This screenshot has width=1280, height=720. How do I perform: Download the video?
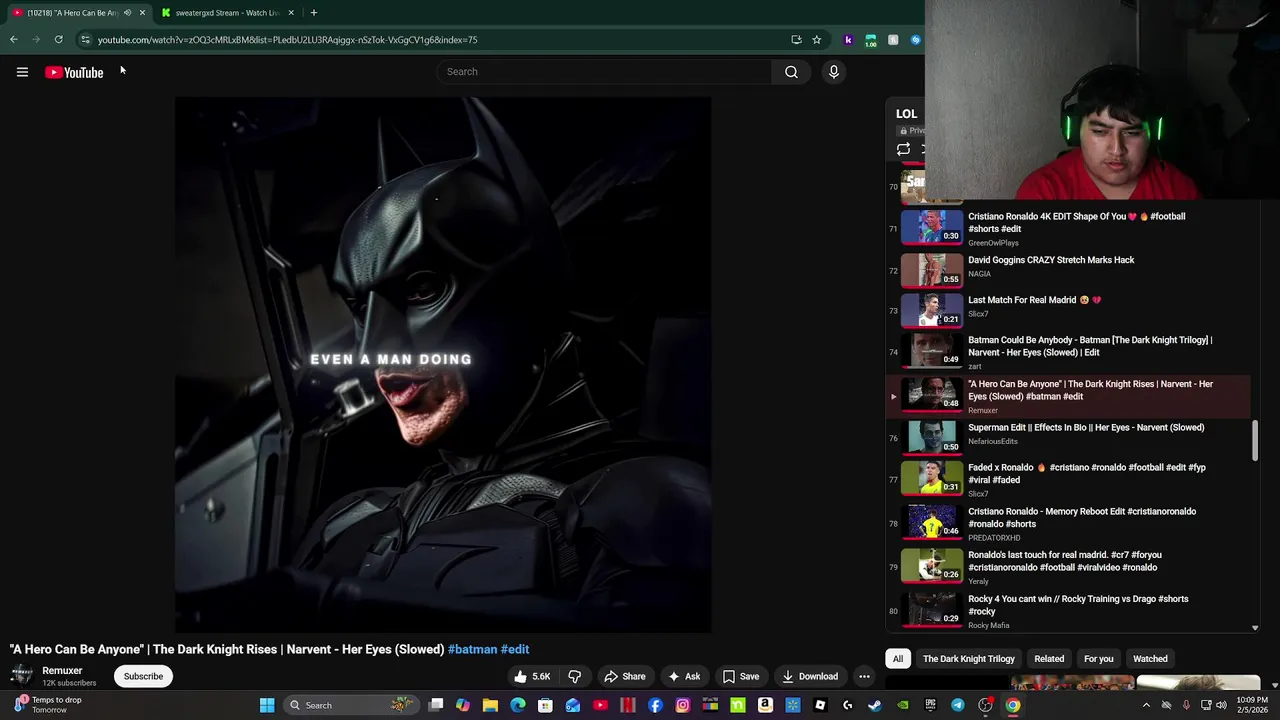(810, 677)
